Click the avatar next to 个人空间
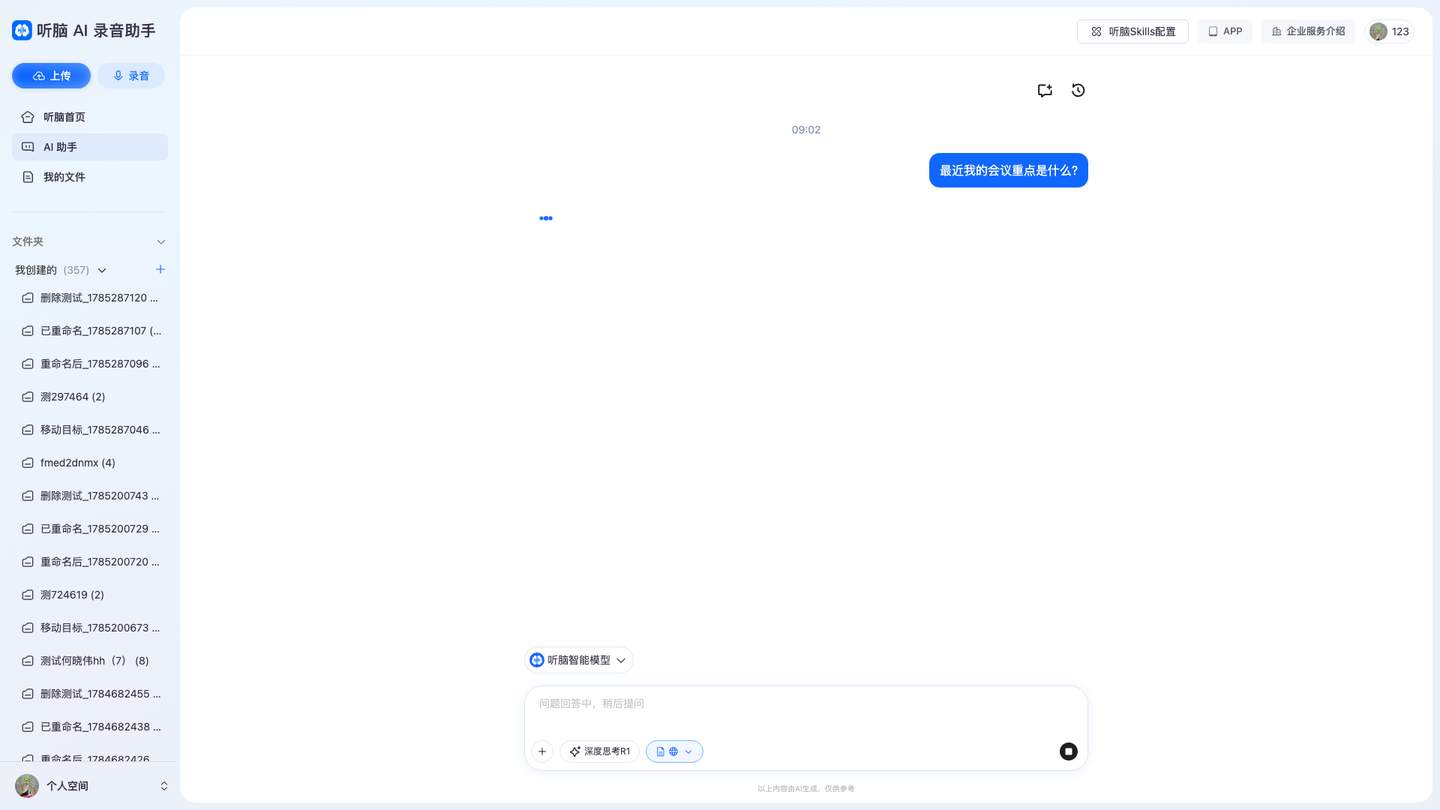Image resolution: width=1440 pixels, height=810 pixels. pos(27,786)
